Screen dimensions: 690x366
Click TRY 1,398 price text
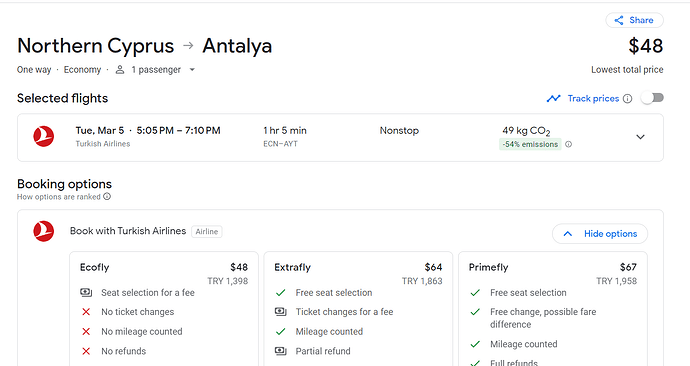point(228,281)
